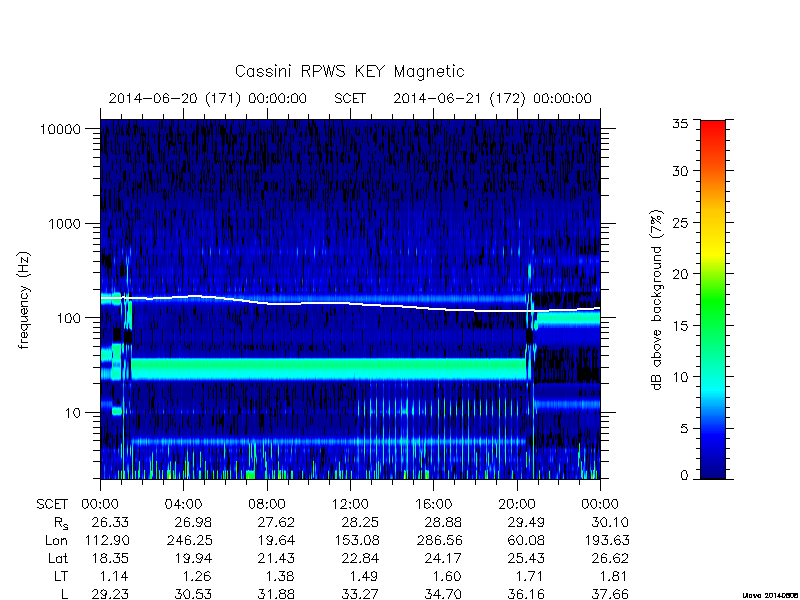Click the longitude value '246.25'

pos(189,540)
